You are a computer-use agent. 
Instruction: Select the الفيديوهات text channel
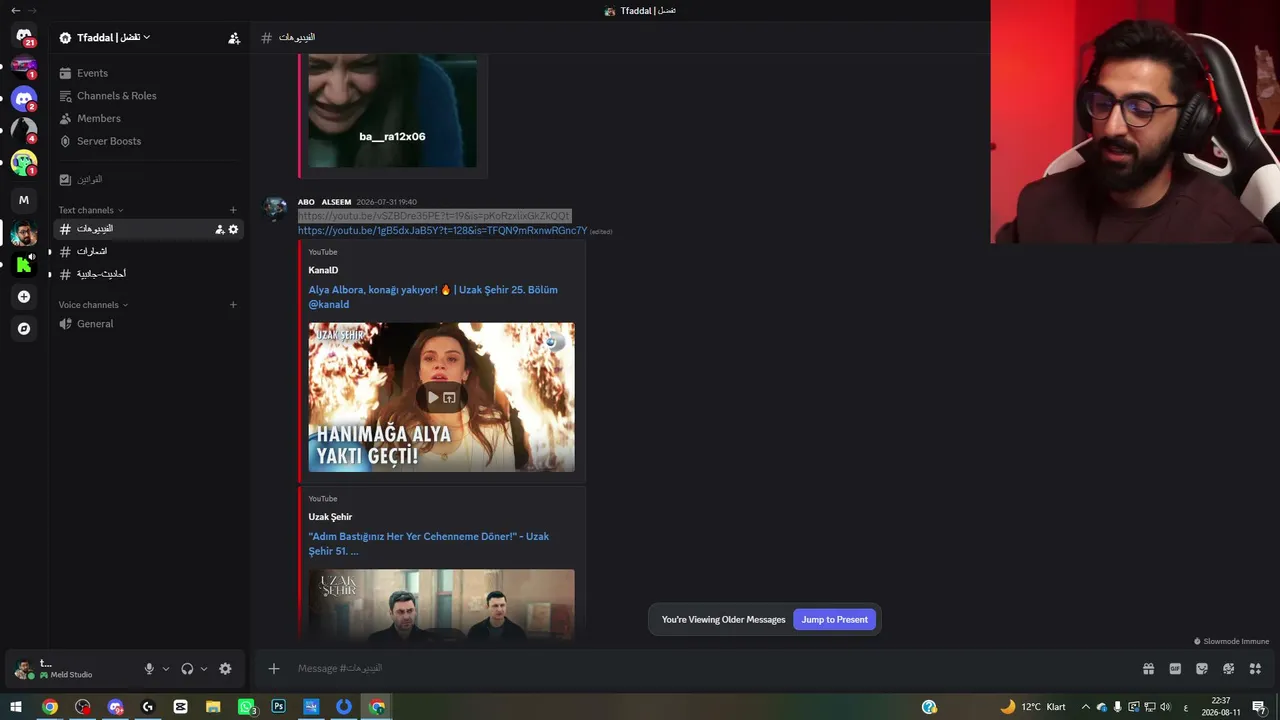pos(148,229)
